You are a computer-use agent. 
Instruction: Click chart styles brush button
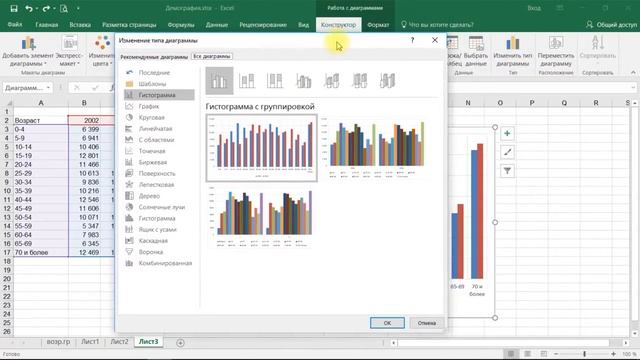tap(507, 152)
